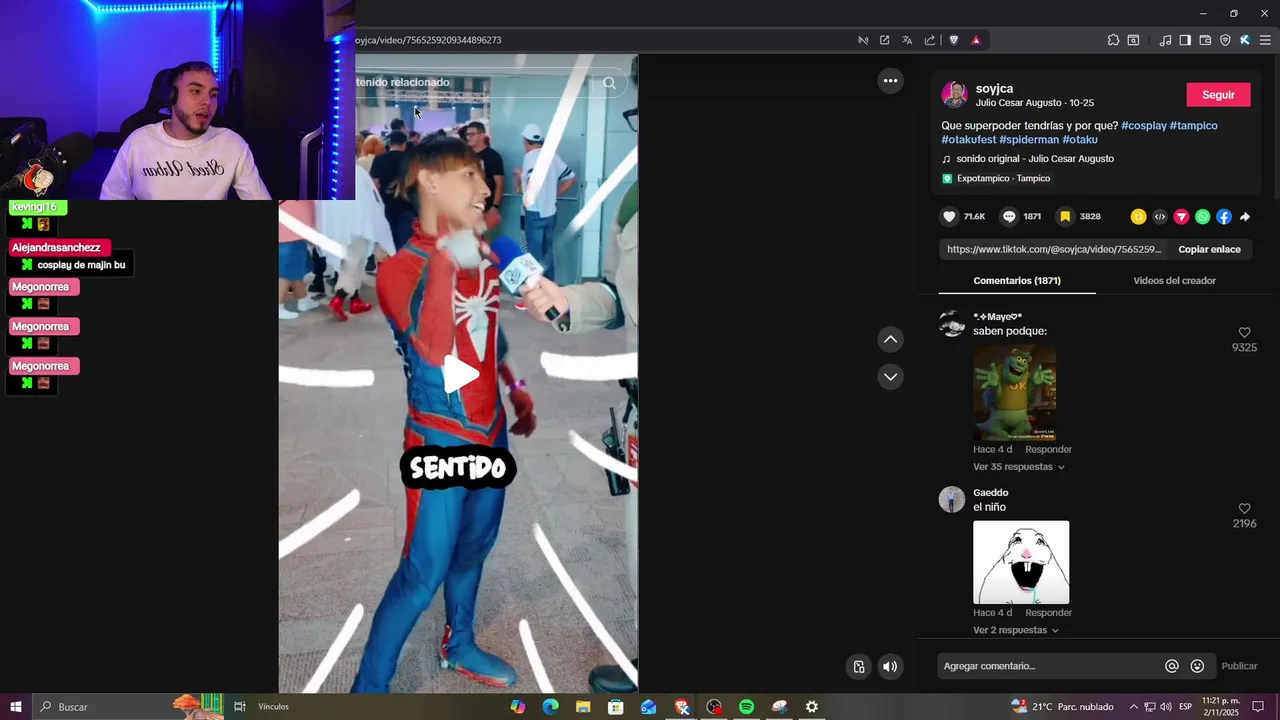Open the embed code icon

[x=1160, y=216]
